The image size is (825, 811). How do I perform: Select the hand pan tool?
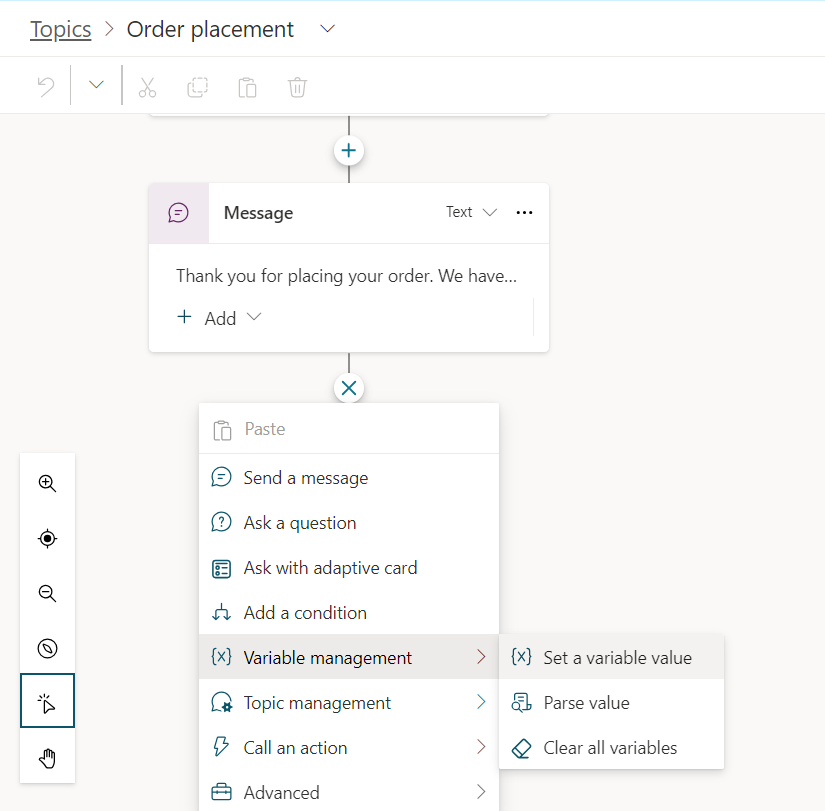pos(47,759)
